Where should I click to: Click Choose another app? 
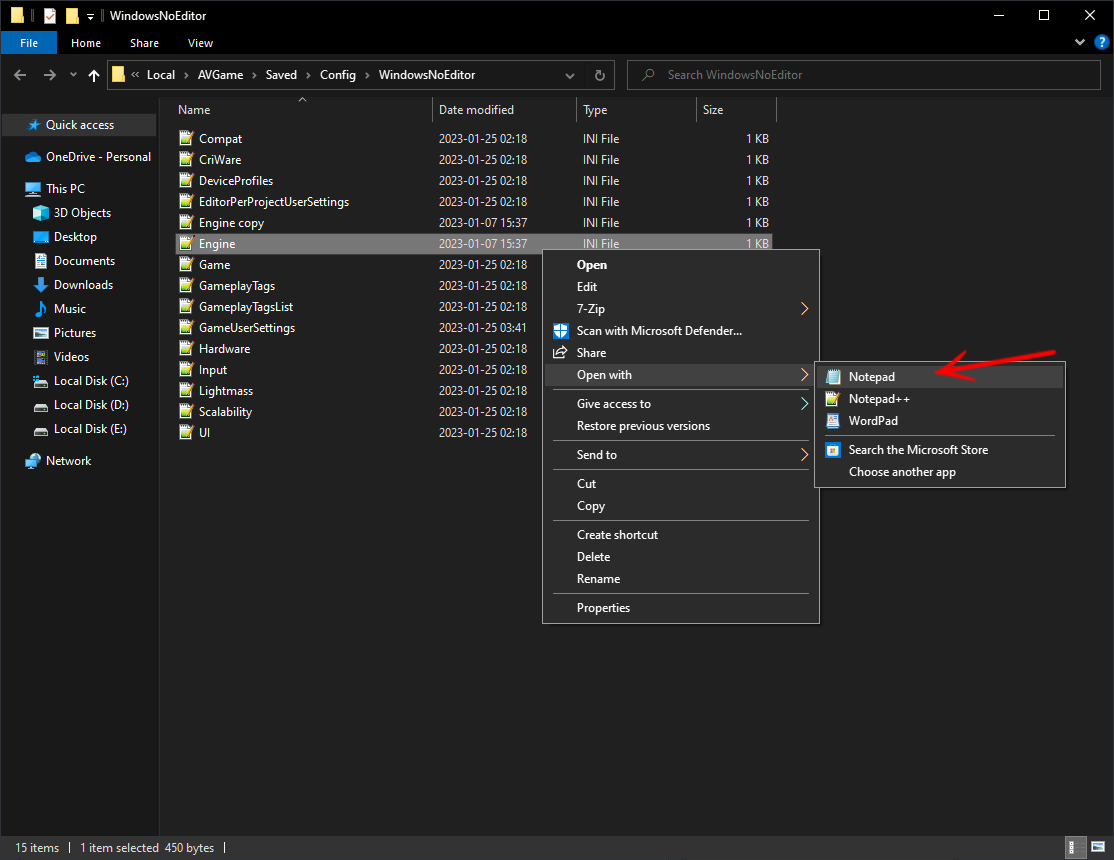(939, 472)
